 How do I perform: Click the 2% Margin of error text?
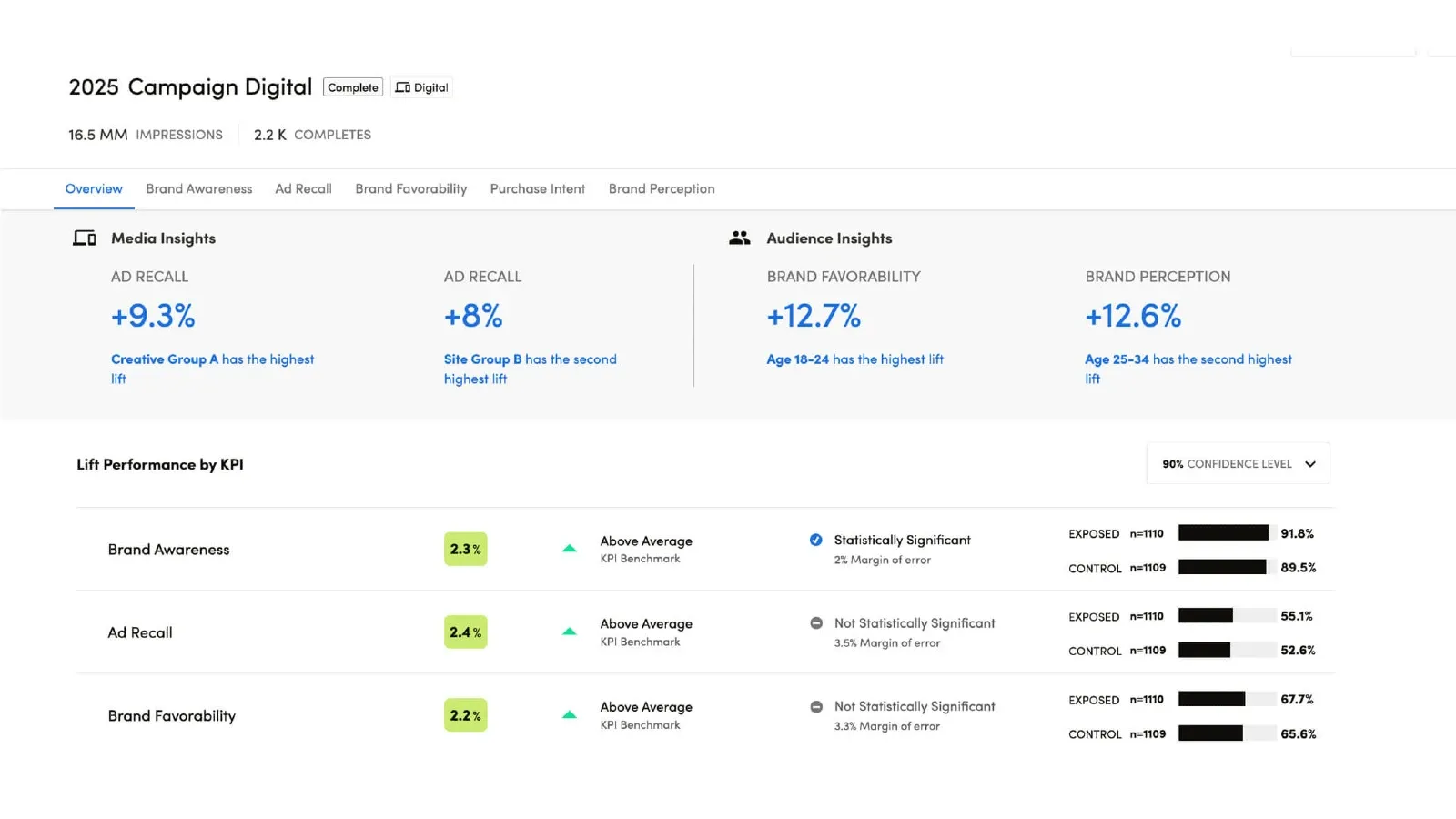pos(883,560)
